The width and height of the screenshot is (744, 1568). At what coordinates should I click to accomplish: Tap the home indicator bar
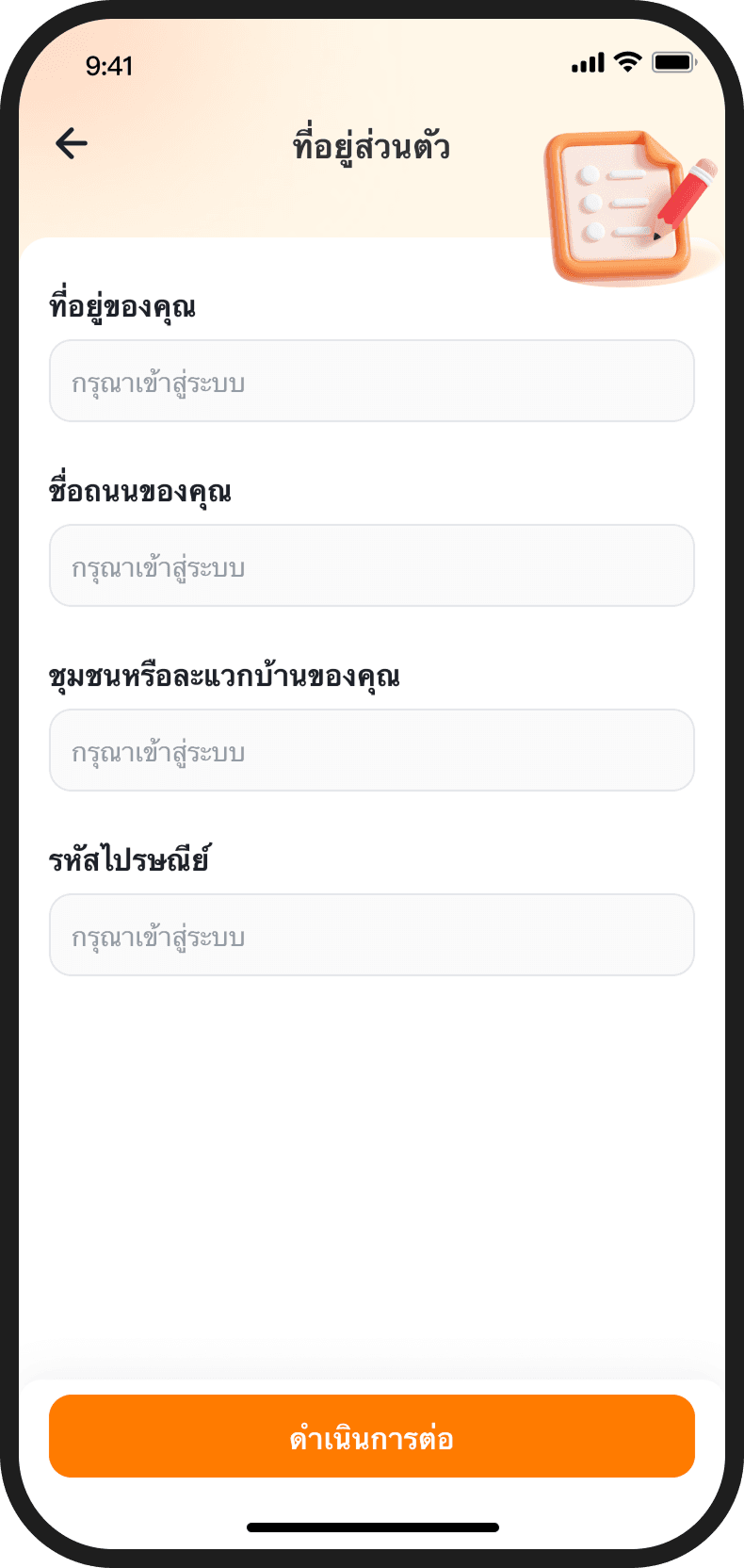click(372, 1527)
